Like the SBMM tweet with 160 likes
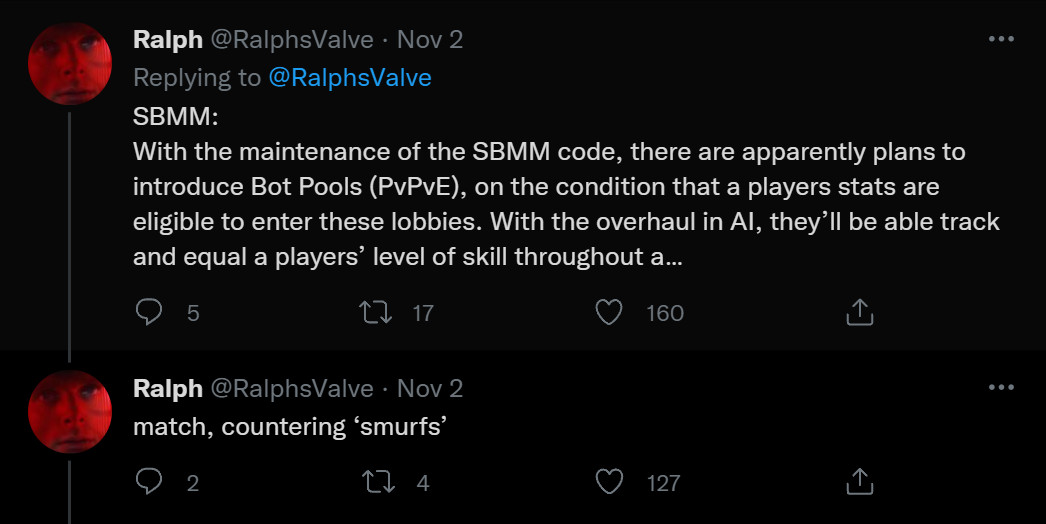 (609, 313)
